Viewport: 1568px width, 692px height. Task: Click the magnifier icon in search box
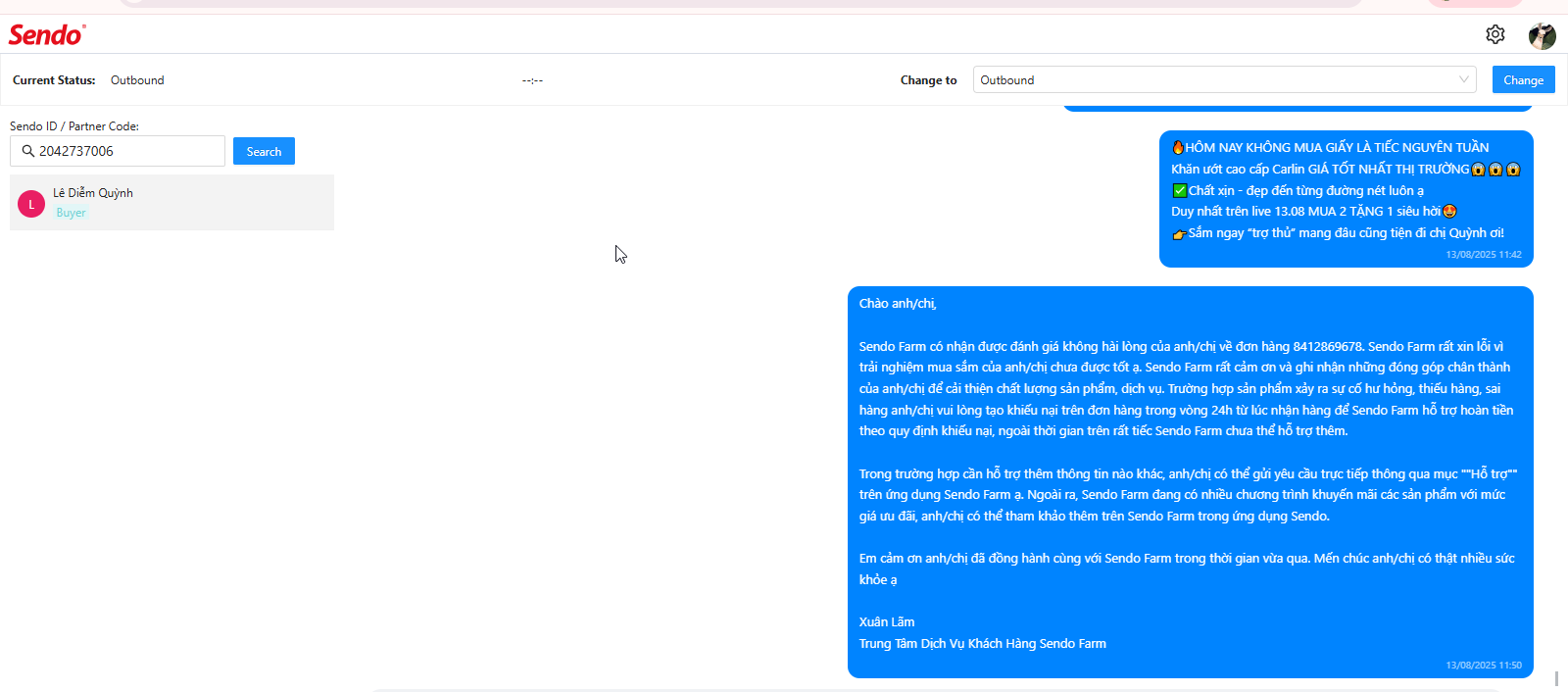(x=27, y=151)
